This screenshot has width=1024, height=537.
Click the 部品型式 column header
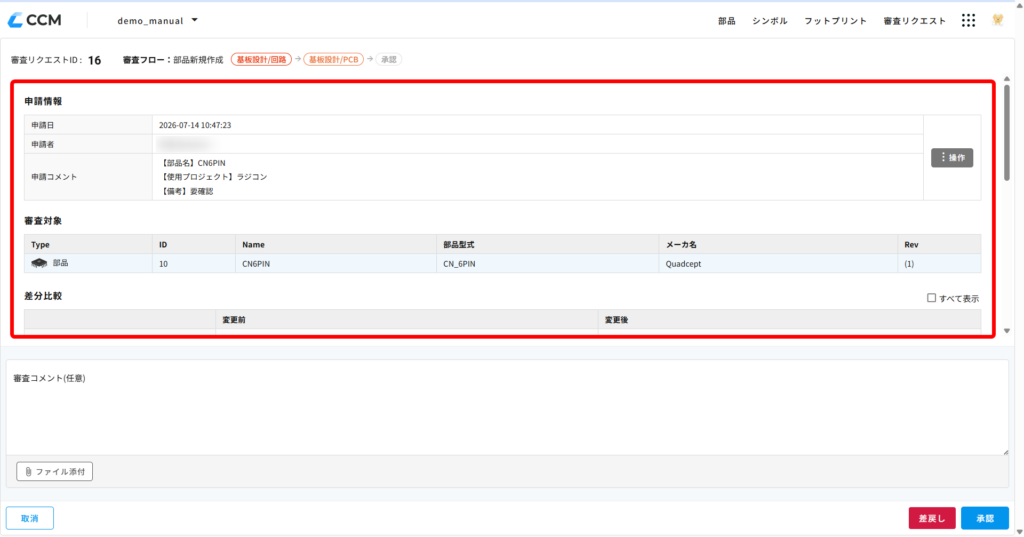547,244
